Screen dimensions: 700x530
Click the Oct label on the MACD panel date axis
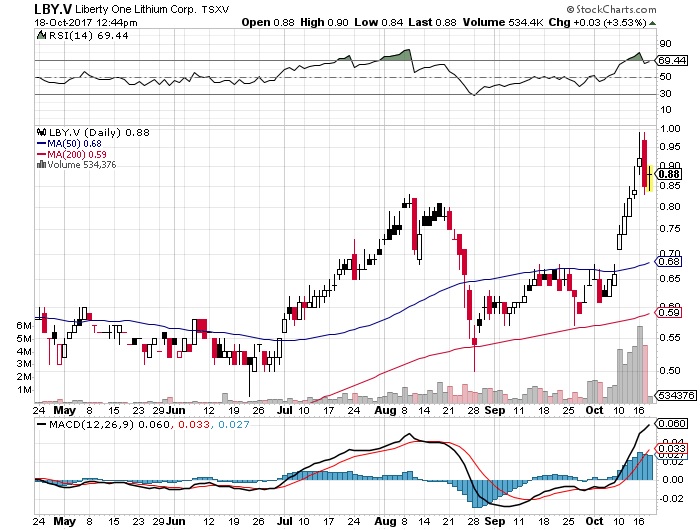[x=594, y=521]
